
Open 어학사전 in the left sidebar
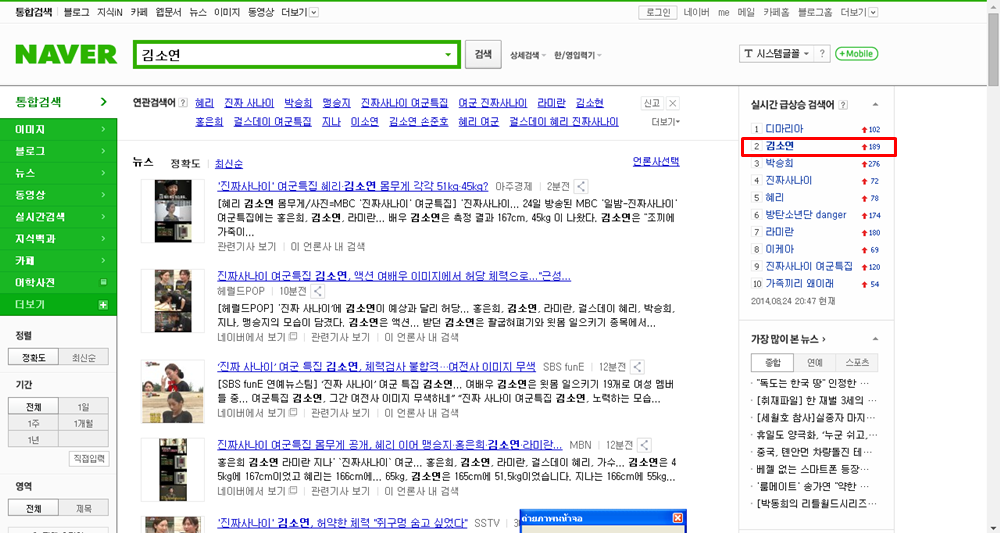pyautogui.click(x=59, y=282)
